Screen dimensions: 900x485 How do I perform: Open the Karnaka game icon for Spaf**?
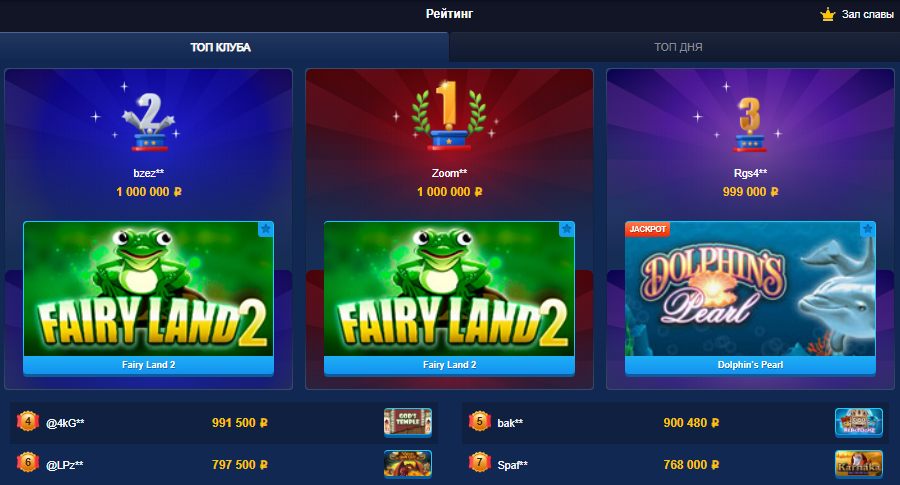pyautogui.click(x=859, y=464)
